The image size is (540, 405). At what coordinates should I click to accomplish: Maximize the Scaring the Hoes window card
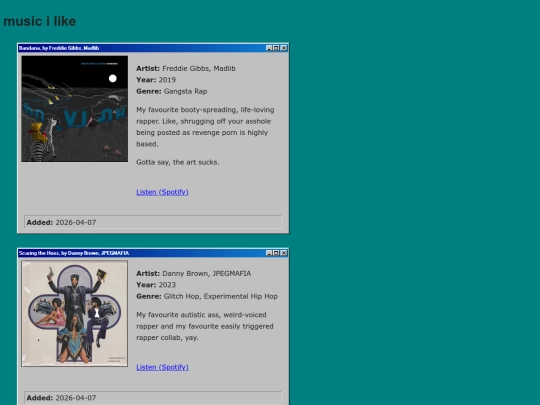tap(276, 253)
